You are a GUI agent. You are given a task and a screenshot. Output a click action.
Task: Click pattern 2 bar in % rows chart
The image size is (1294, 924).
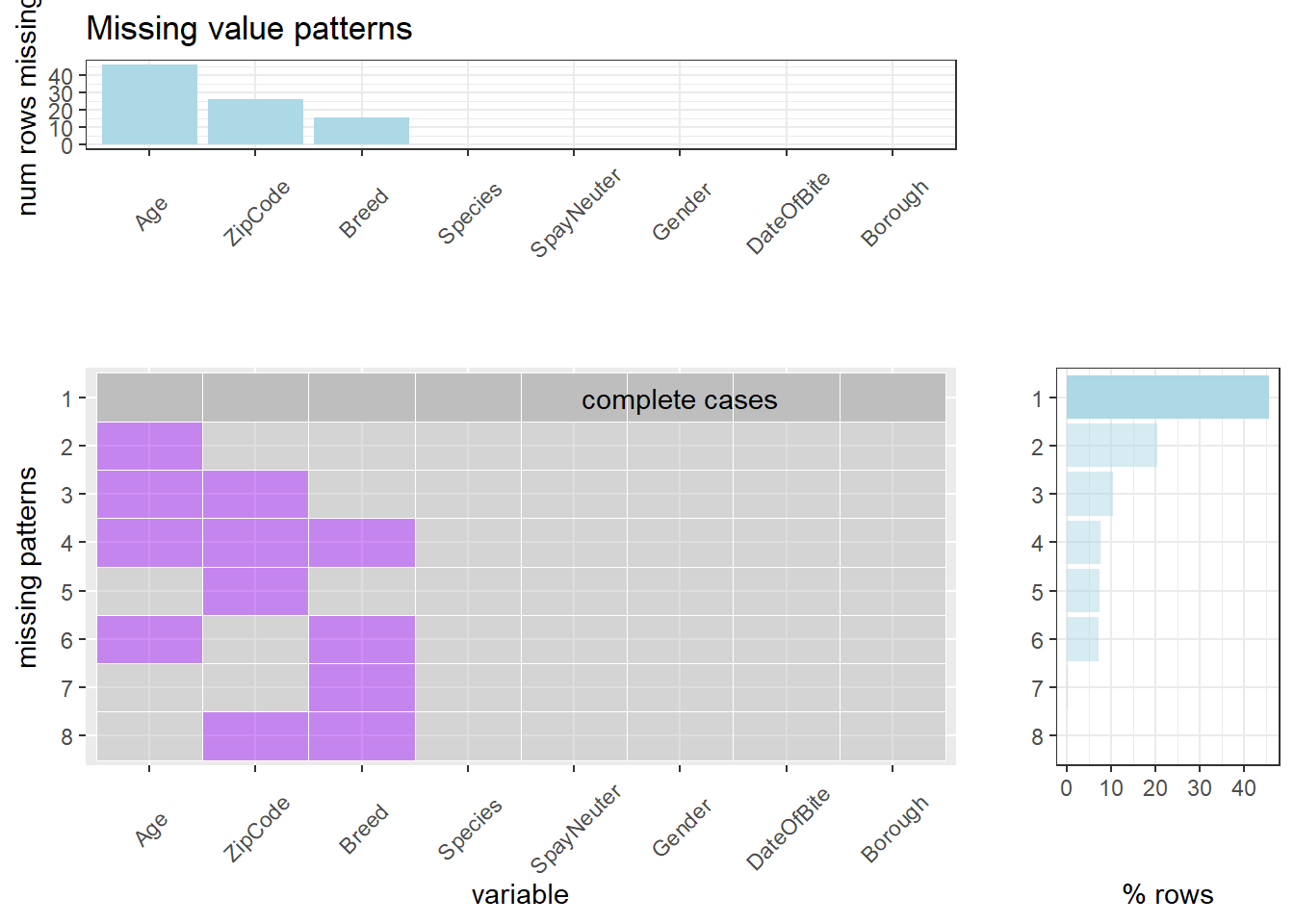[x=1111, y=446]
